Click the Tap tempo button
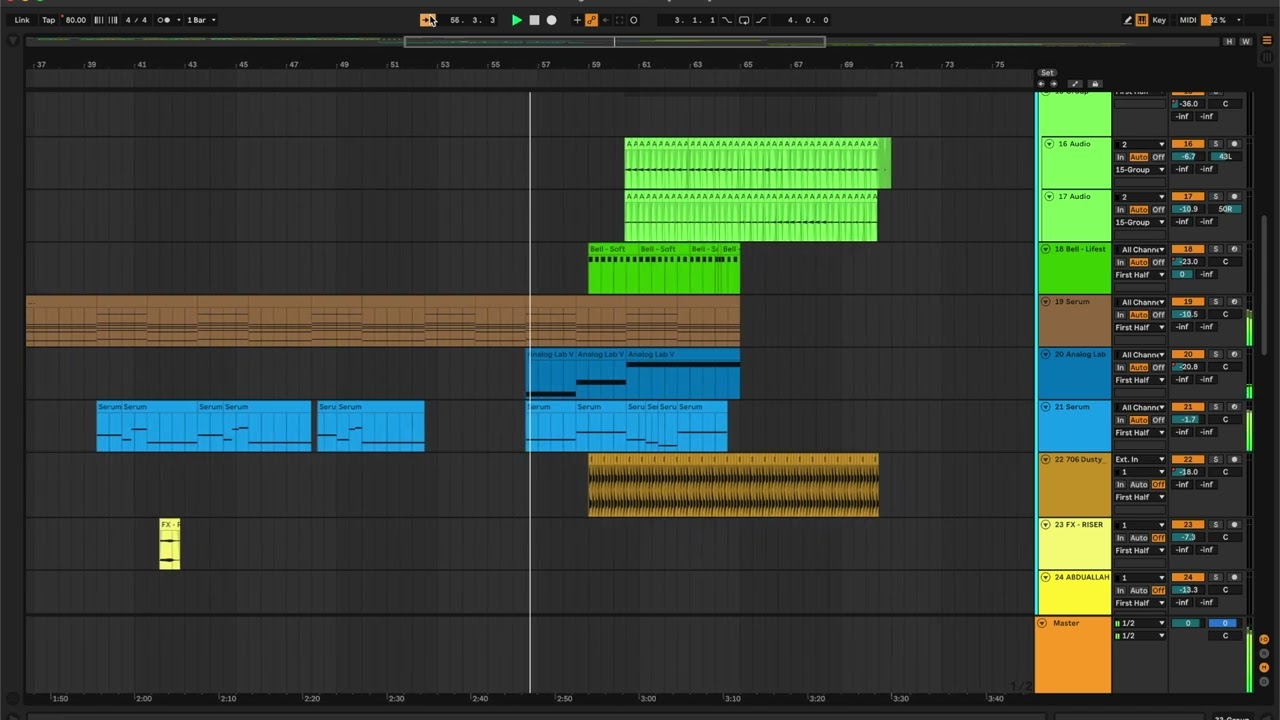 point(48,20)
